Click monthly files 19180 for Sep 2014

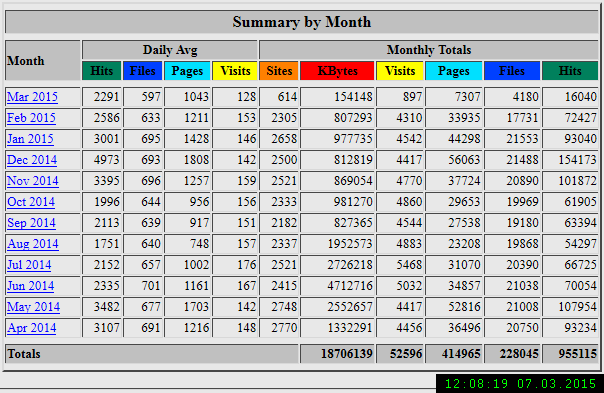tap(522, 223)
